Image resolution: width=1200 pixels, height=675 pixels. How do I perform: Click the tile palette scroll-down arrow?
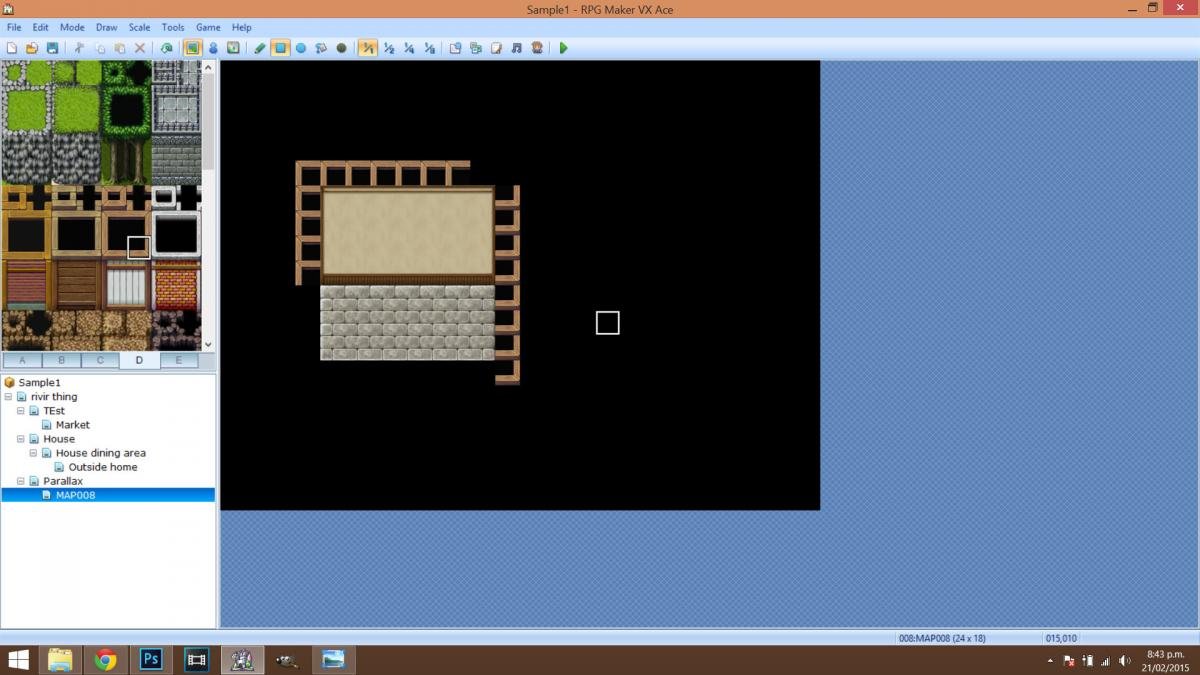point(208,344)
